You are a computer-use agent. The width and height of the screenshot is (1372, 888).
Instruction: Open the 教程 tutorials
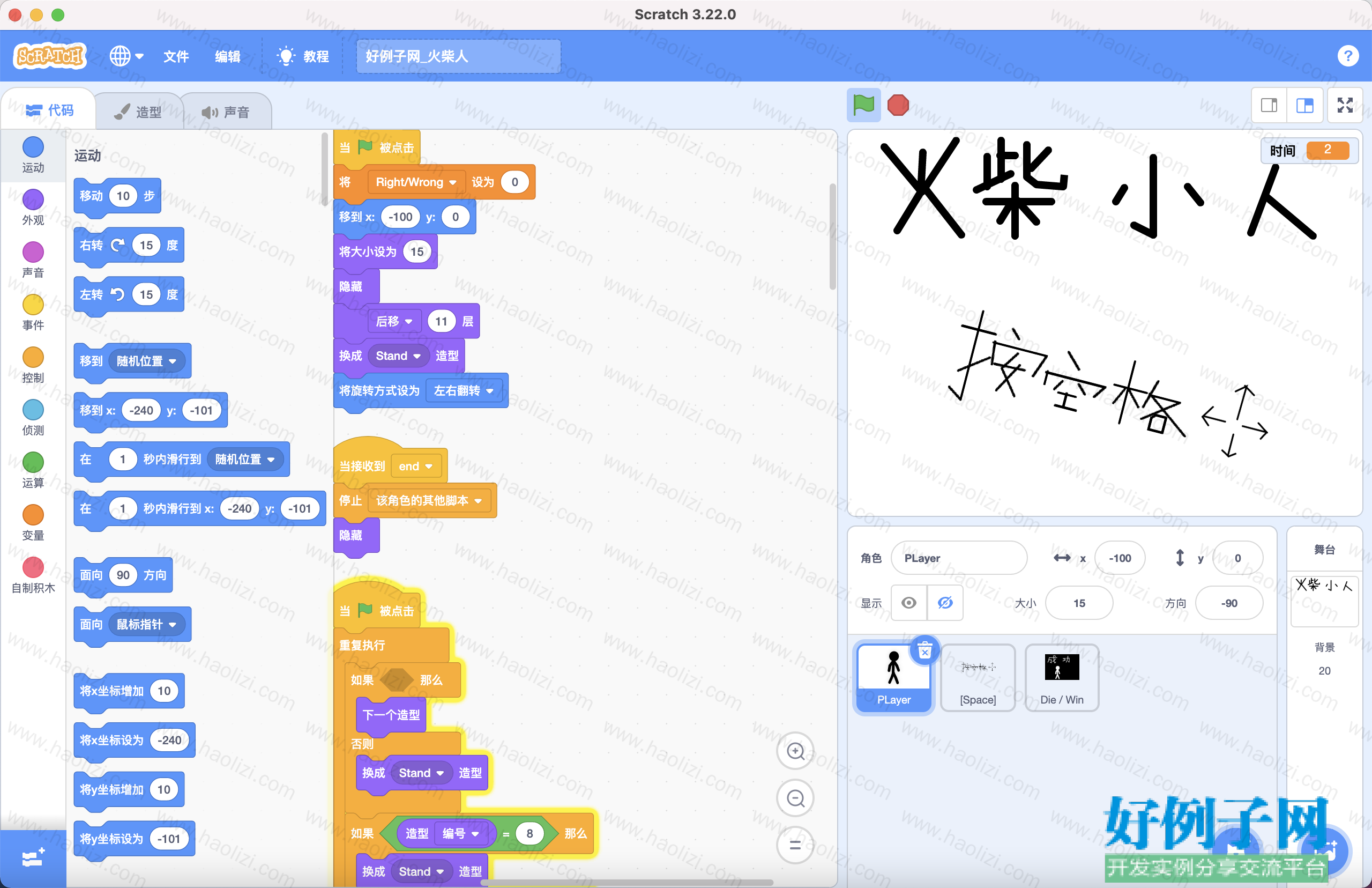tap(303, 56)
